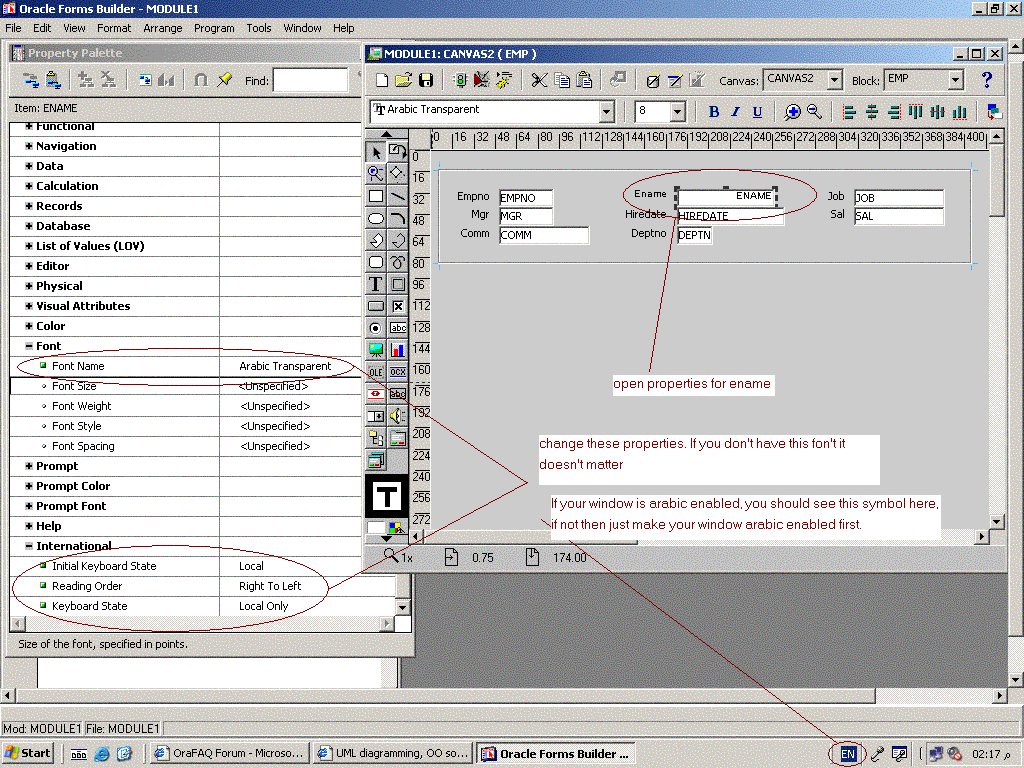Click the Find input field
This screenshot has height=768, width=1024.
[x=310, y=80]
